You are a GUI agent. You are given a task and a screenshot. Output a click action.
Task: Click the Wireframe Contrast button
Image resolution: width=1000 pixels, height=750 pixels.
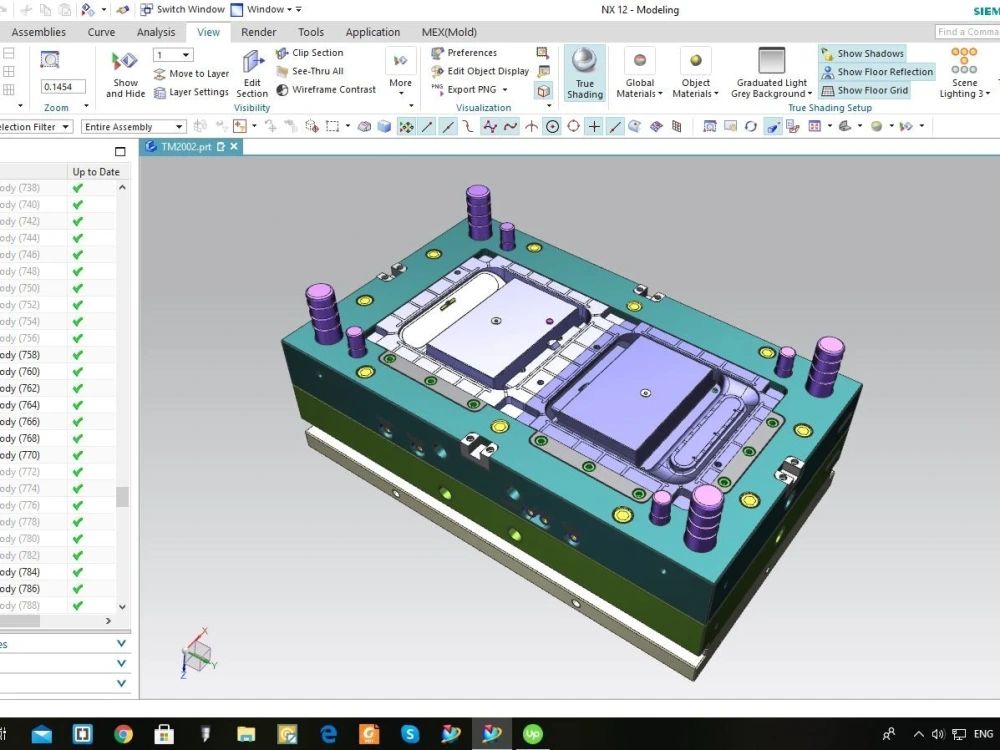click(x=327, y=89)
